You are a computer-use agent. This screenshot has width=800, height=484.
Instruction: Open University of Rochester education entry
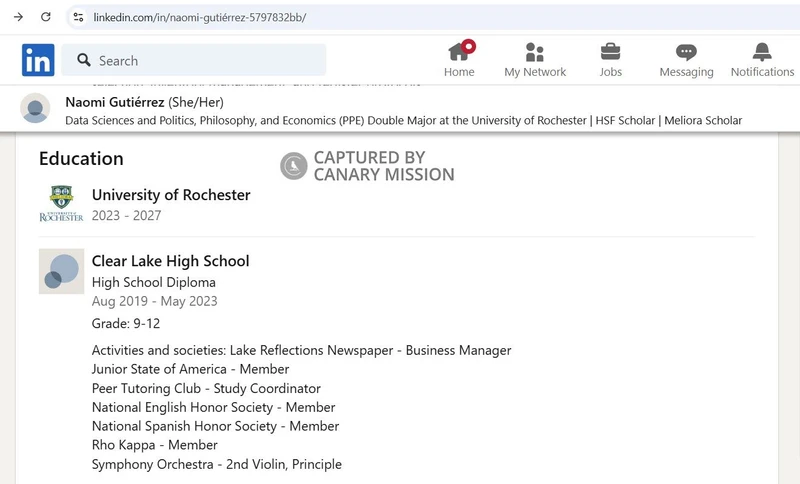pos(171,195)
